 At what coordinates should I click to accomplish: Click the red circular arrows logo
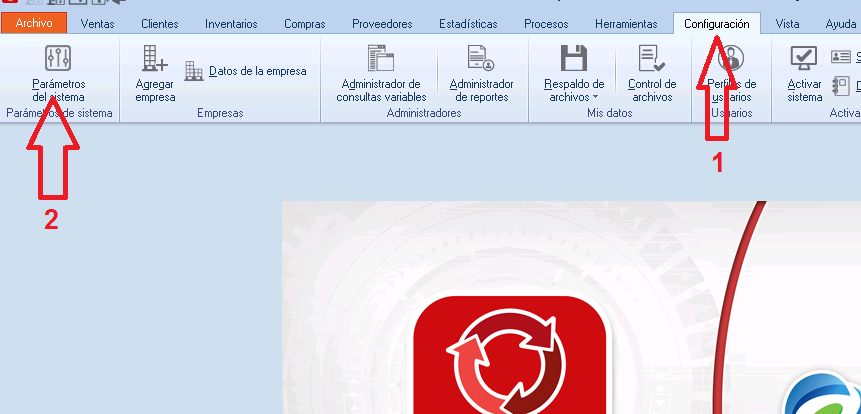coord(509,357)
